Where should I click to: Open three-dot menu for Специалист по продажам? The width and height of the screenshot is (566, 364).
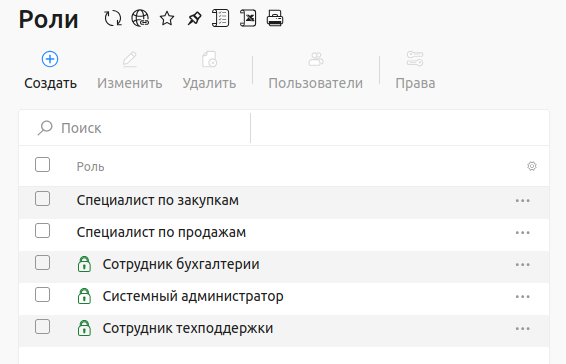click(x=523, y=233)
